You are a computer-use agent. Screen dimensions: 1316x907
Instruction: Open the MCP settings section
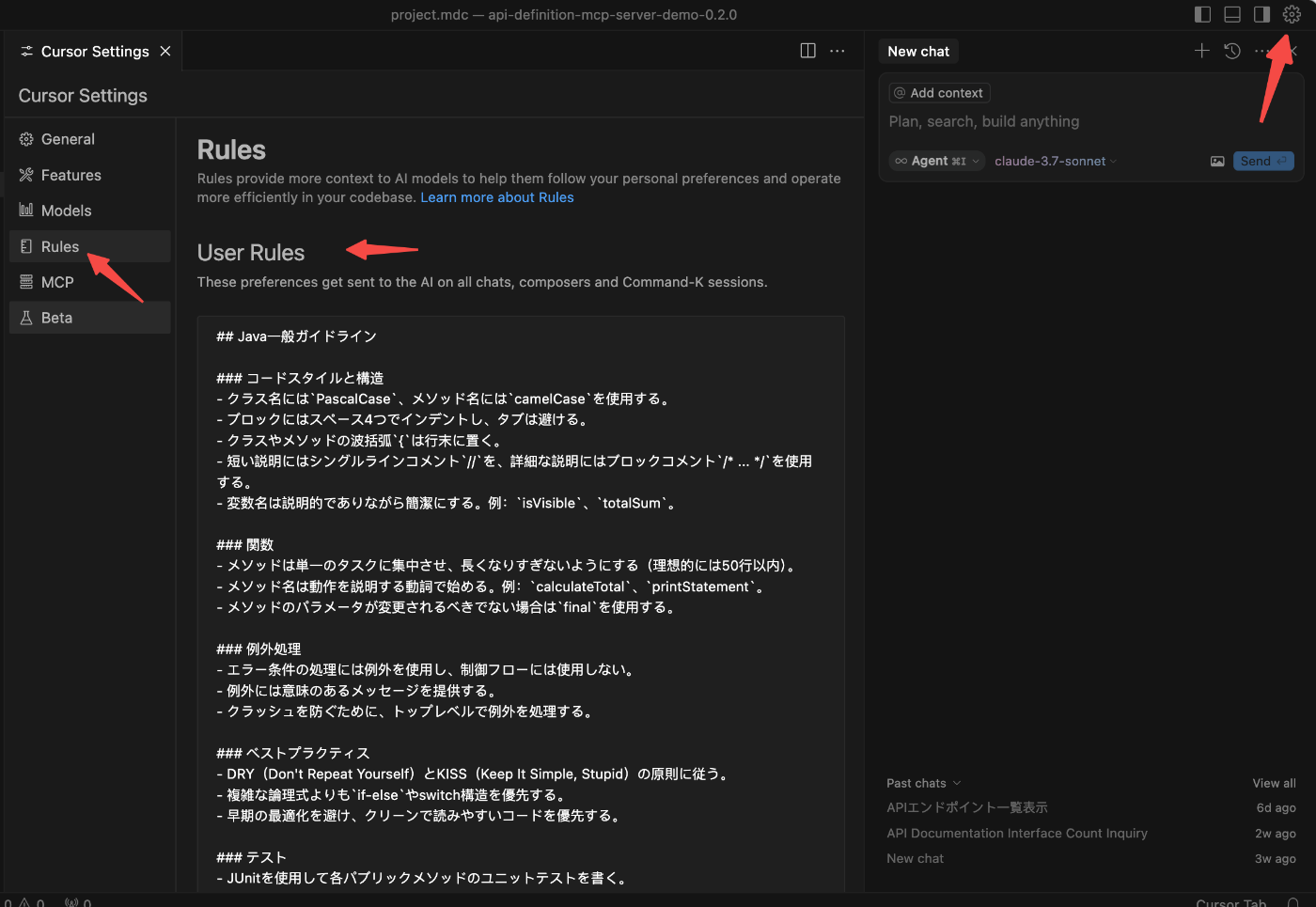(x=90, y=282)
